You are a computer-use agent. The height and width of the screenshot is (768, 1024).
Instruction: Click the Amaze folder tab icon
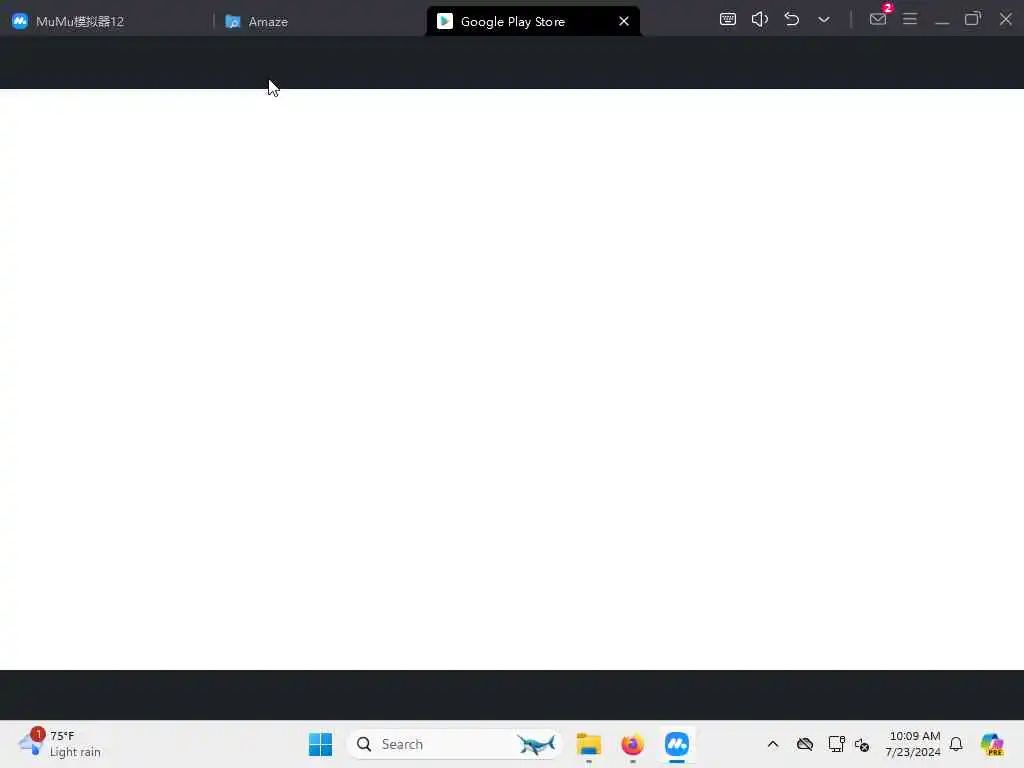(x=232, y=22)
